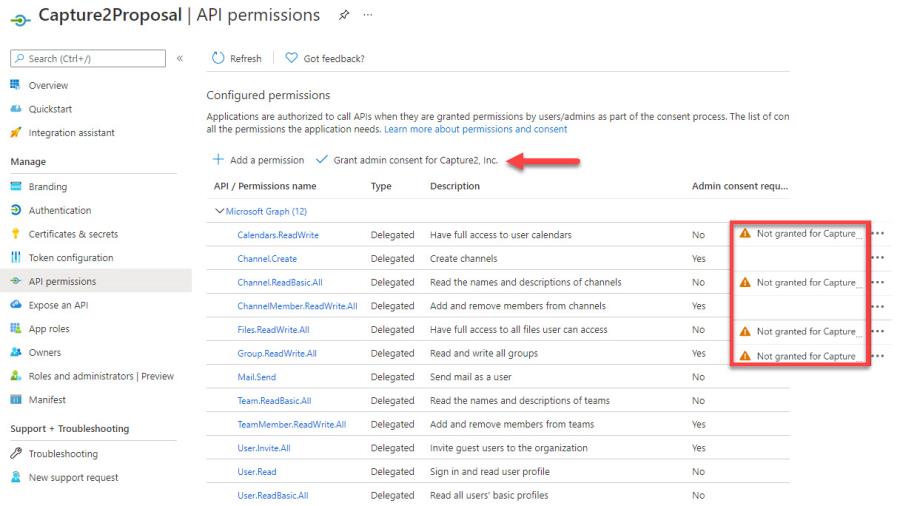Click the Expose an API cloud icon

click(x=15, y=305)
